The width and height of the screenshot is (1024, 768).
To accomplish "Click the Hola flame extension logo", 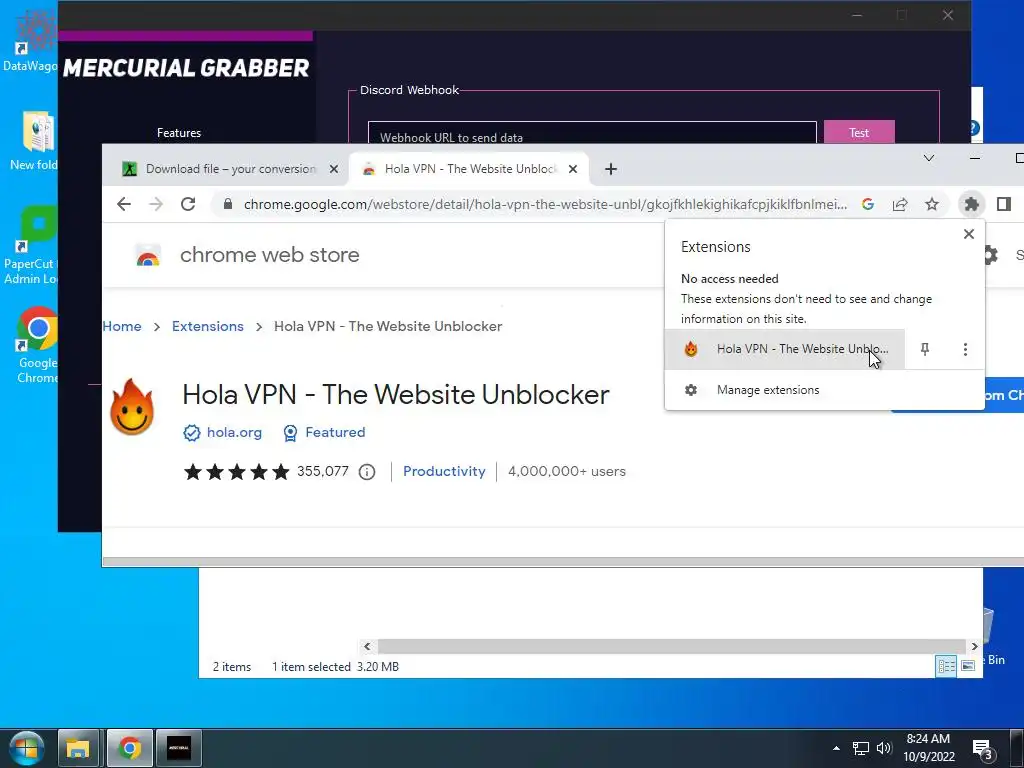I will coord(133,408).
